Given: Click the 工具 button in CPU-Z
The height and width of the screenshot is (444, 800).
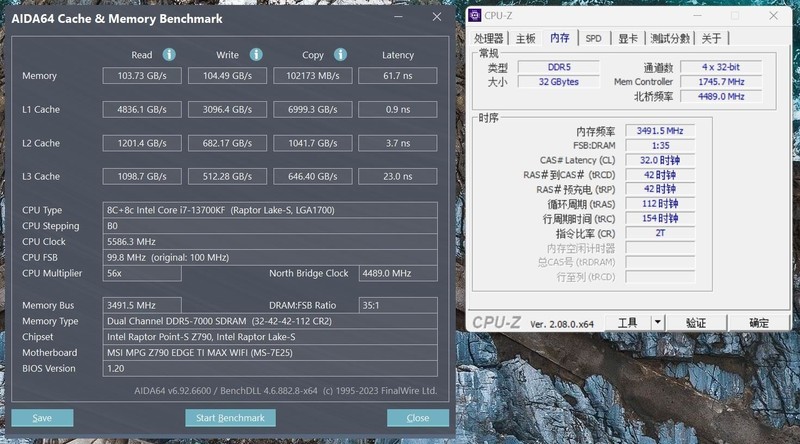Looking at the screenshot, I should coord(628,322).
